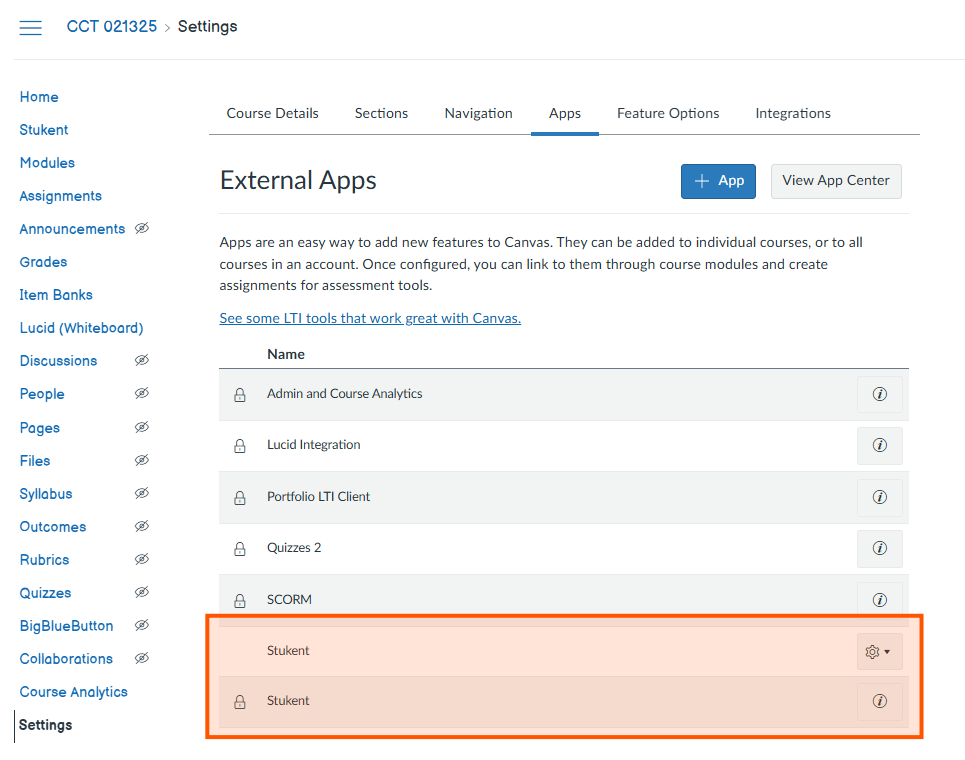Image resolution: width=965 pixels, height=760 pixels.
Task: Click hidden eye icon next to Discussions
Action: [142, 361]
